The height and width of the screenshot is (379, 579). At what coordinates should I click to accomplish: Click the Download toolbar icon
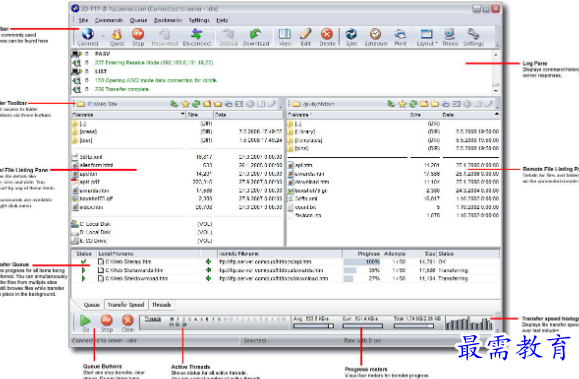256,34
